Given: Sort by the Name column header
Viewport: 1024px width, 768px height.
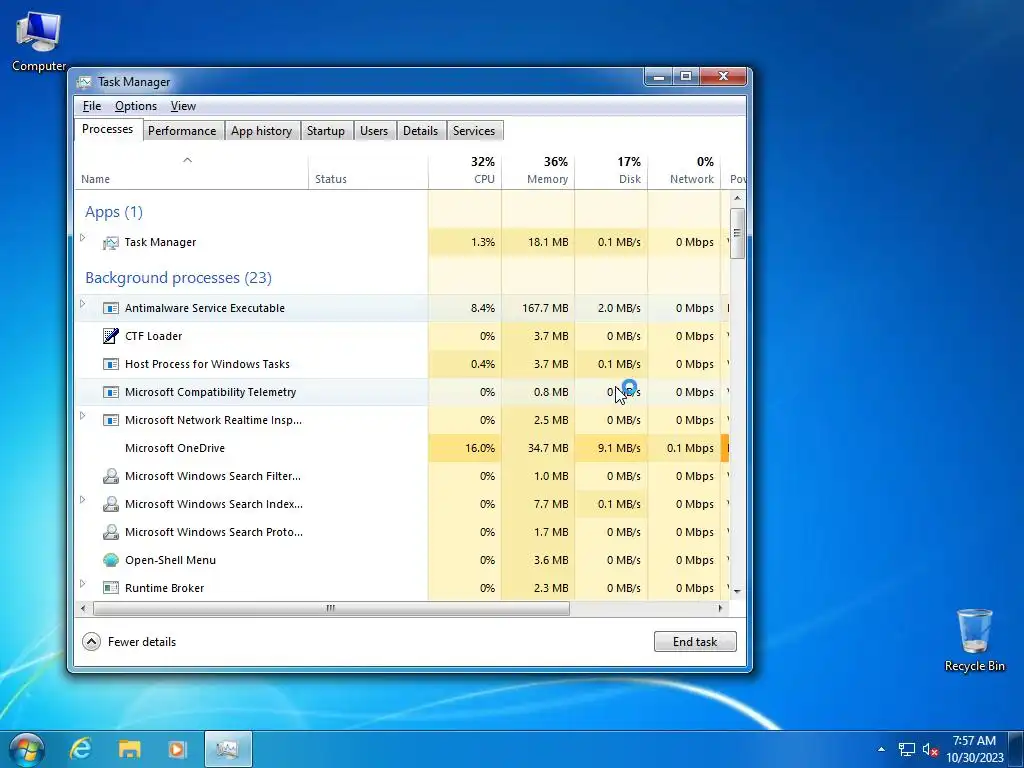Looking at the screenshot, I should pyautogui.click(x=191, y=172).
